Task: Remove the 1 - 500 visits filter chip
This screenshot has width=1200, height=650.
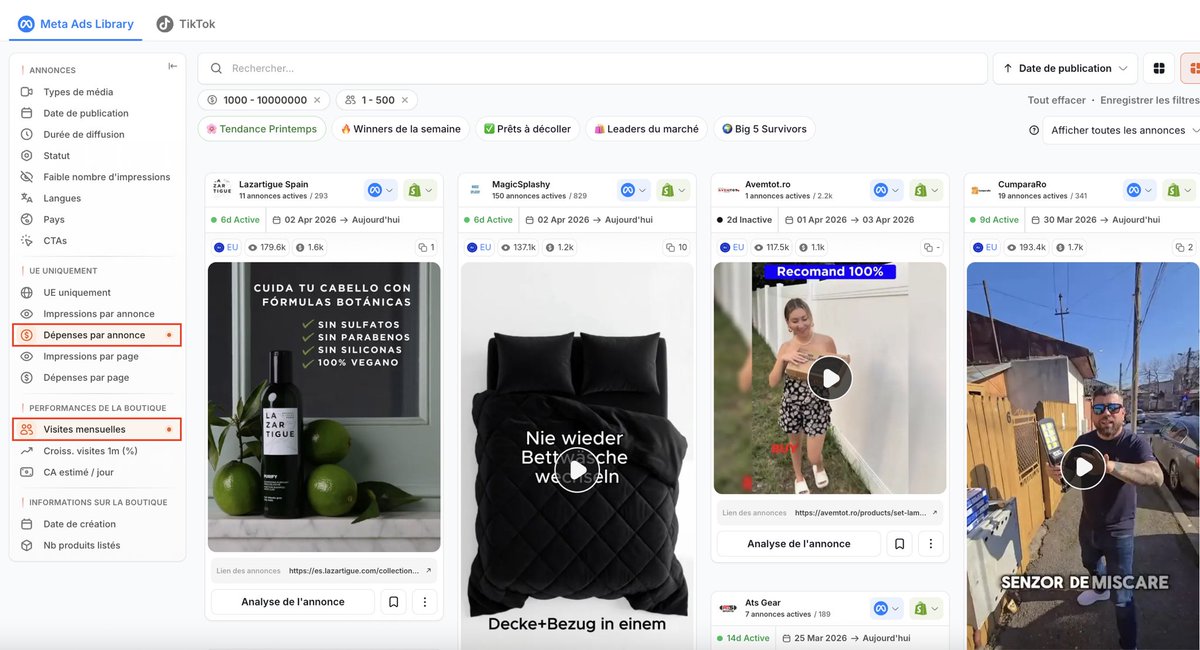Action: [405, 100]
